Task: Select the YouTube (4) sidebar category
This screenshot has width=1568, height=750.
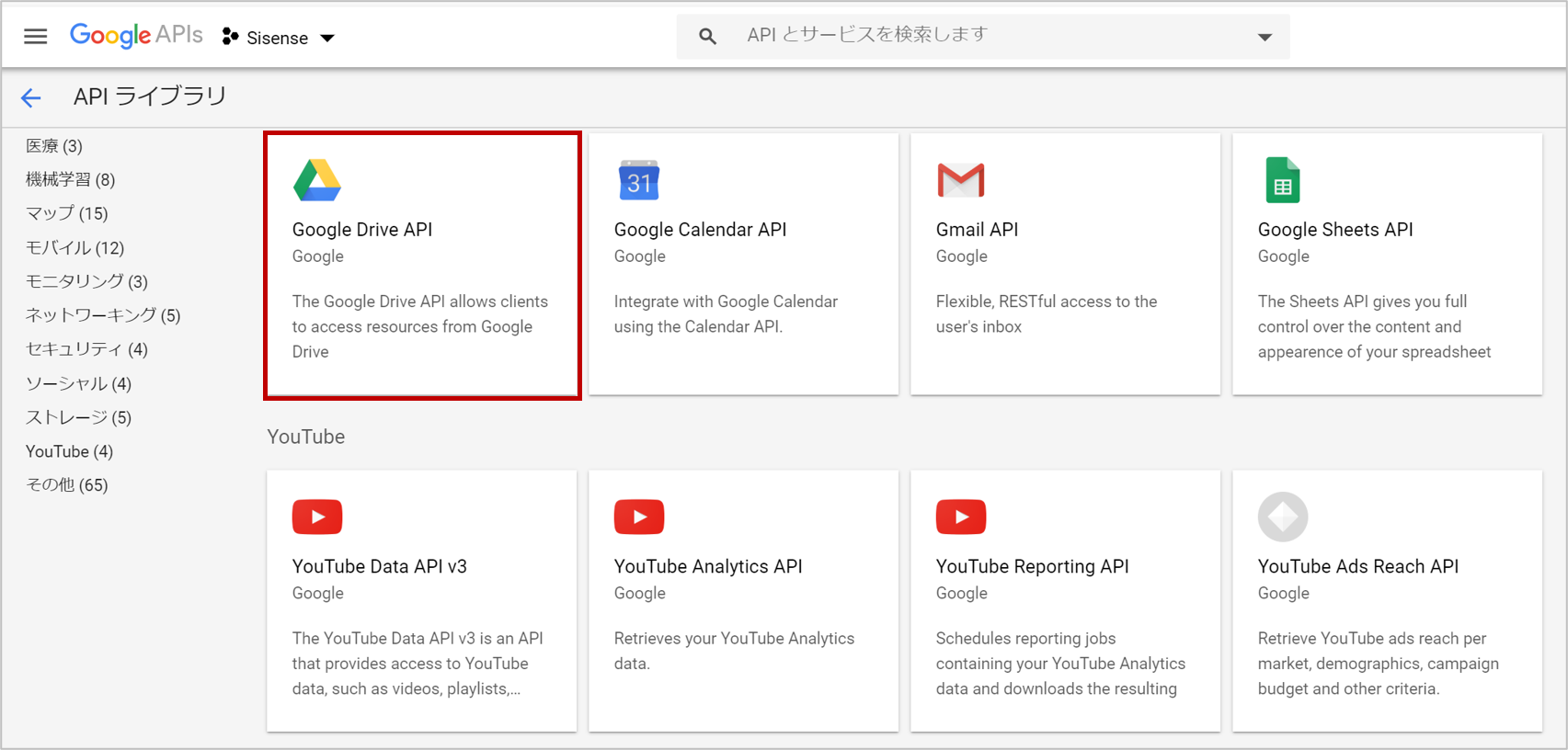Action: click(x=70, y=451)
